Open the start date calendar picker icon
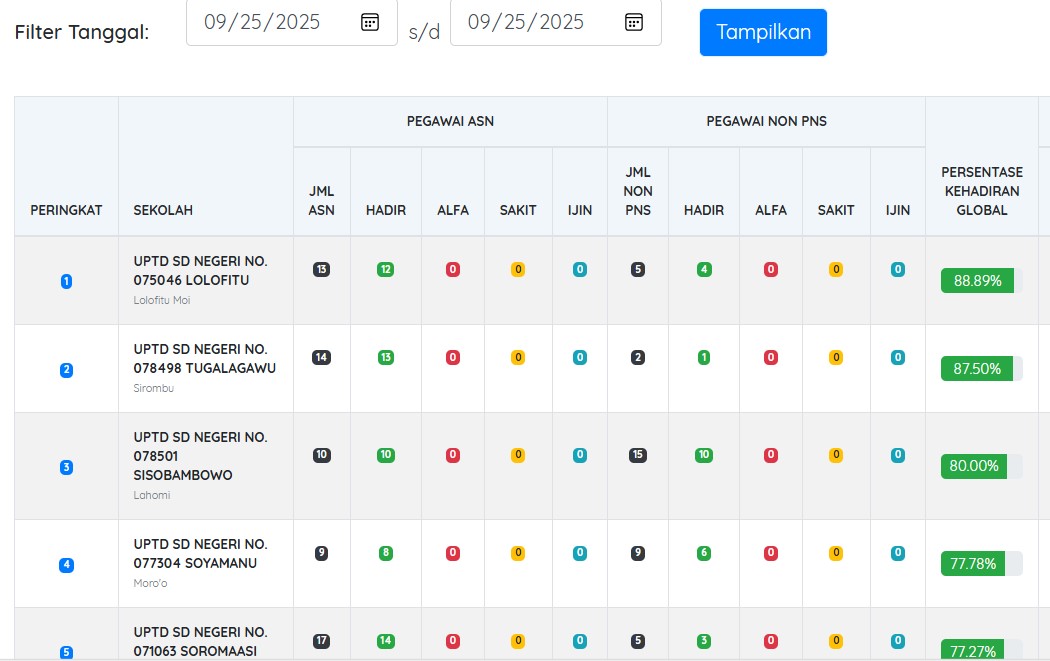 370,22
